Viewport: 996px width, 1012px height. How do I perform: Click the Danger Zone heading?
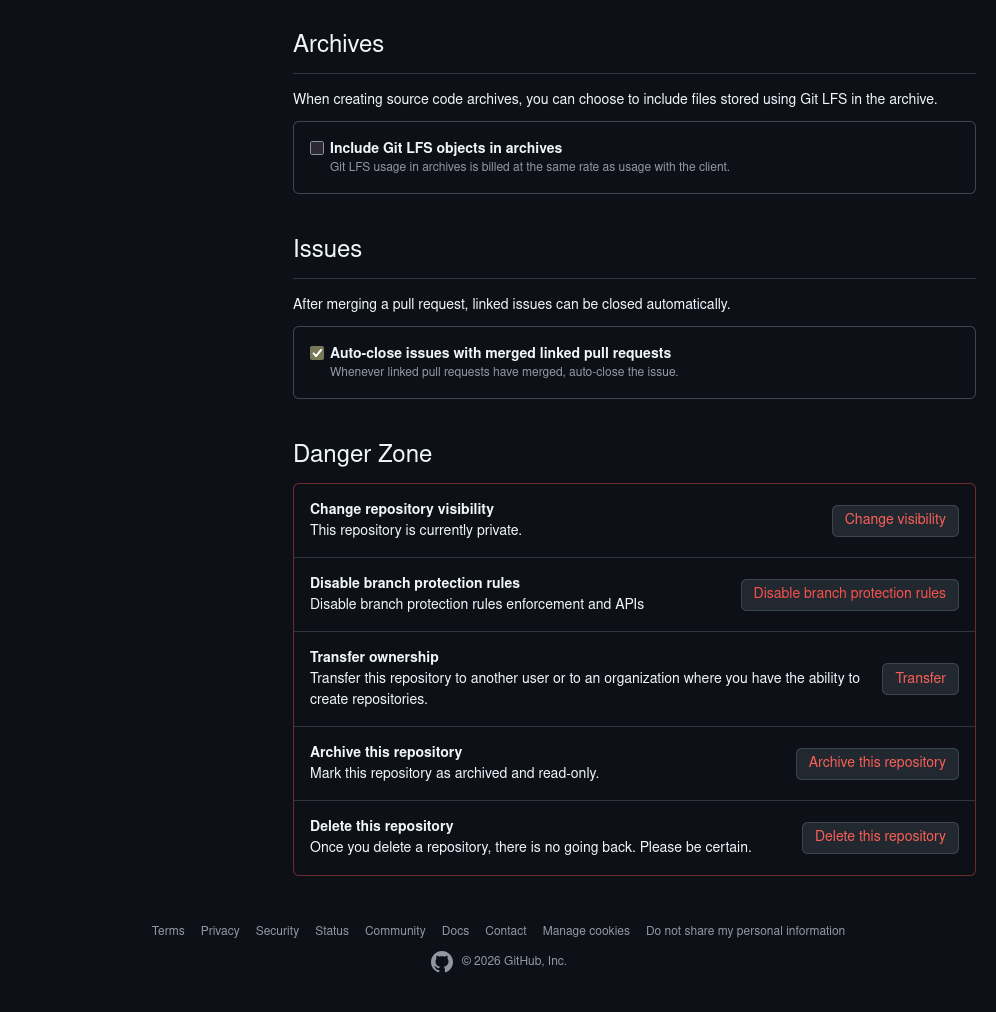coord(362,454)
